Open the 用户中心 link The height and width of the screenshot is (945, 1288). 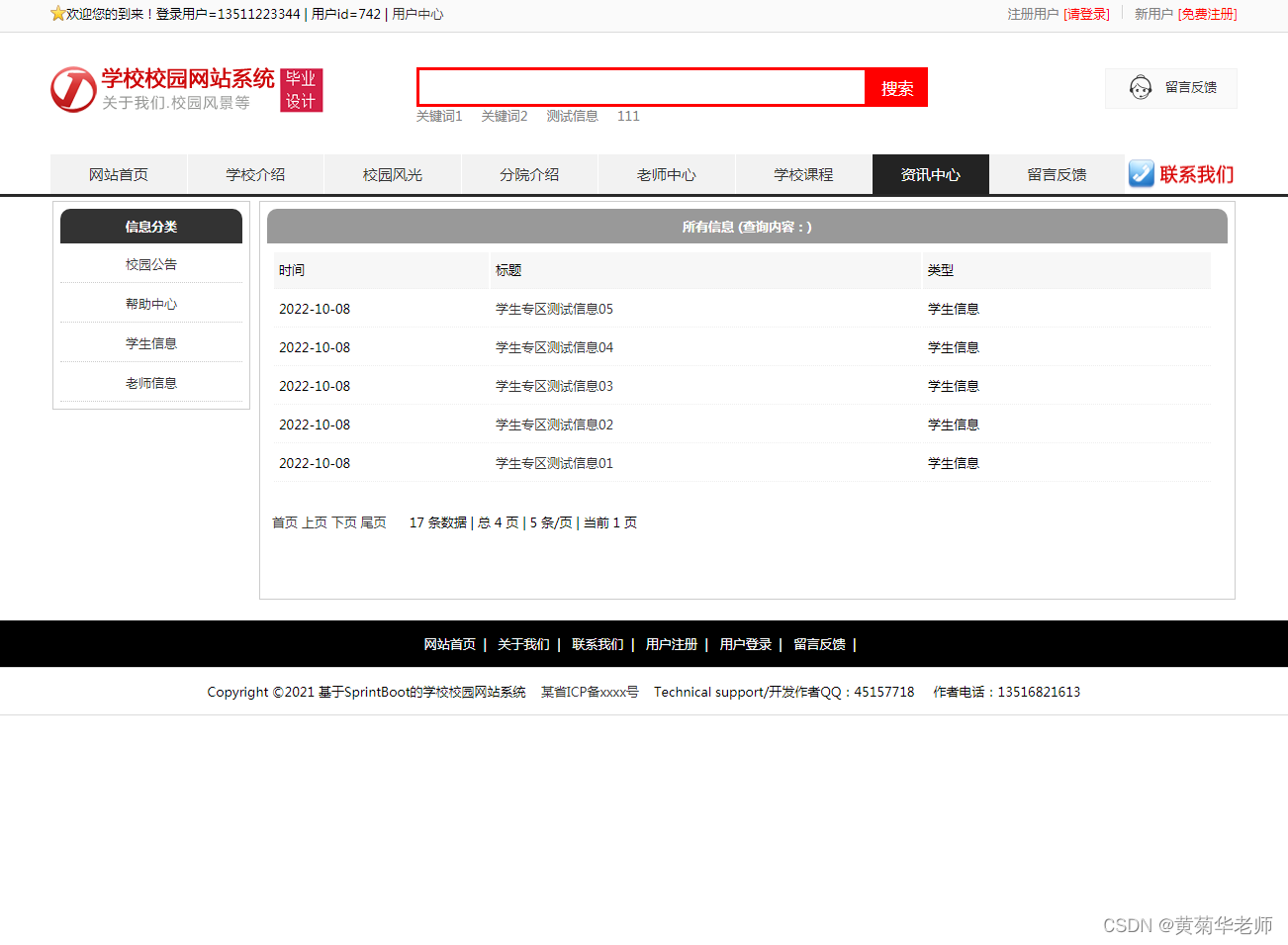(x=417, y=14)
